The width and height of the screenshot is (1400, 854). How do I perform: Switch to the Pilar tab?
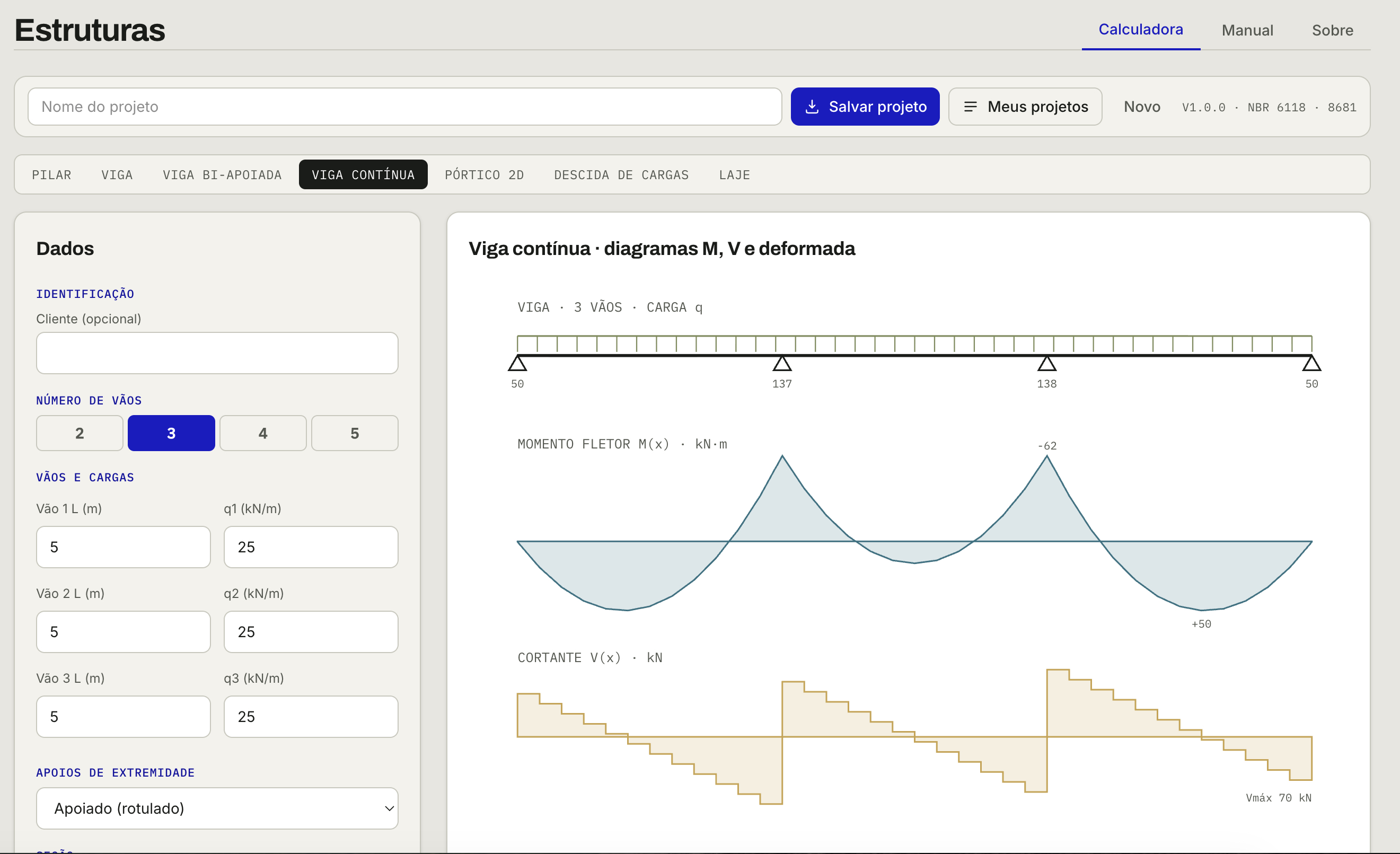point(52,175)
